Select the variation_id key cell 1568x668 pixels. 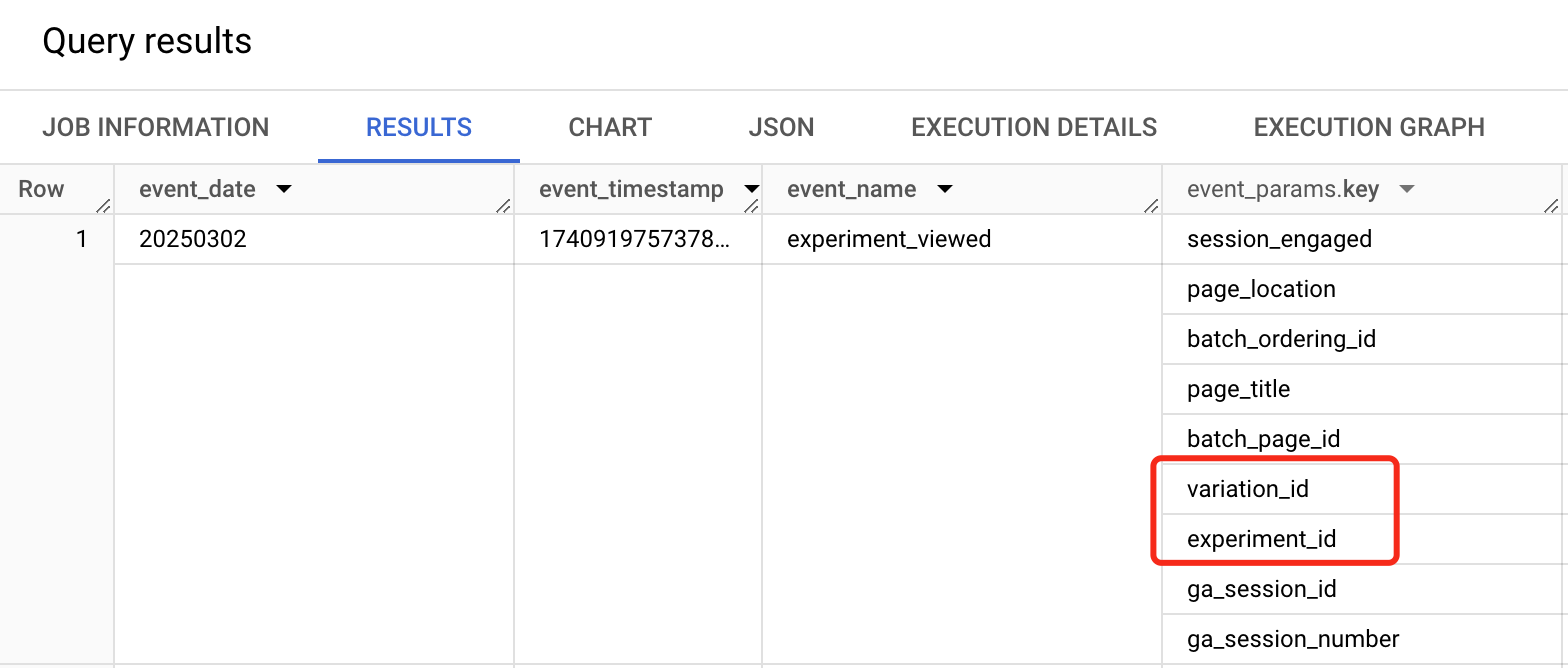click(1362, 489)
